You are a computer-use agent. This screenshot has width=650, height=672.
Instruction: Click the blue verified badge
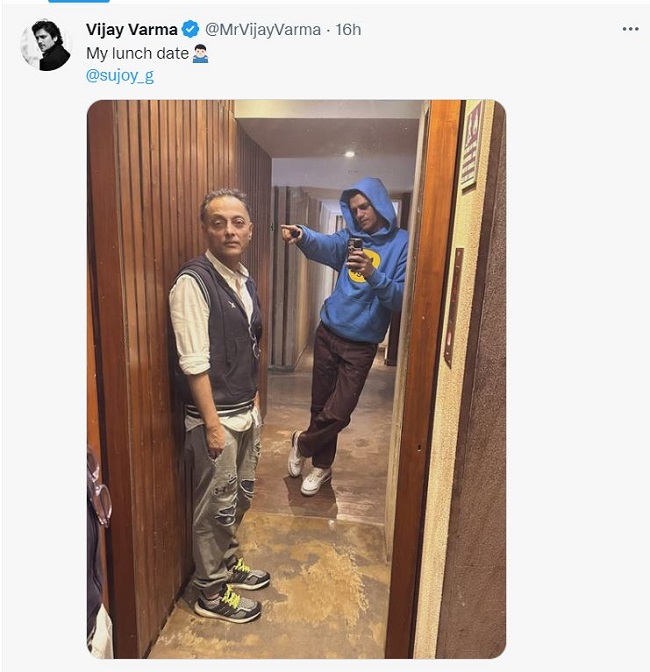coord(191,30)
